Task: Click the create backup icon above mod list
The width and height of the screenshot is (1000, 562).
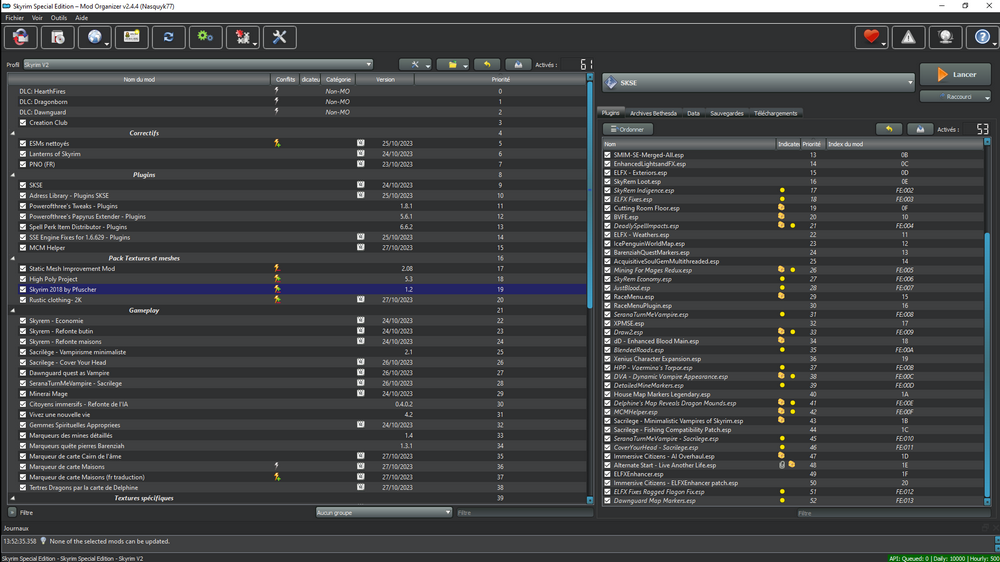Action: (x=518, y=64)
